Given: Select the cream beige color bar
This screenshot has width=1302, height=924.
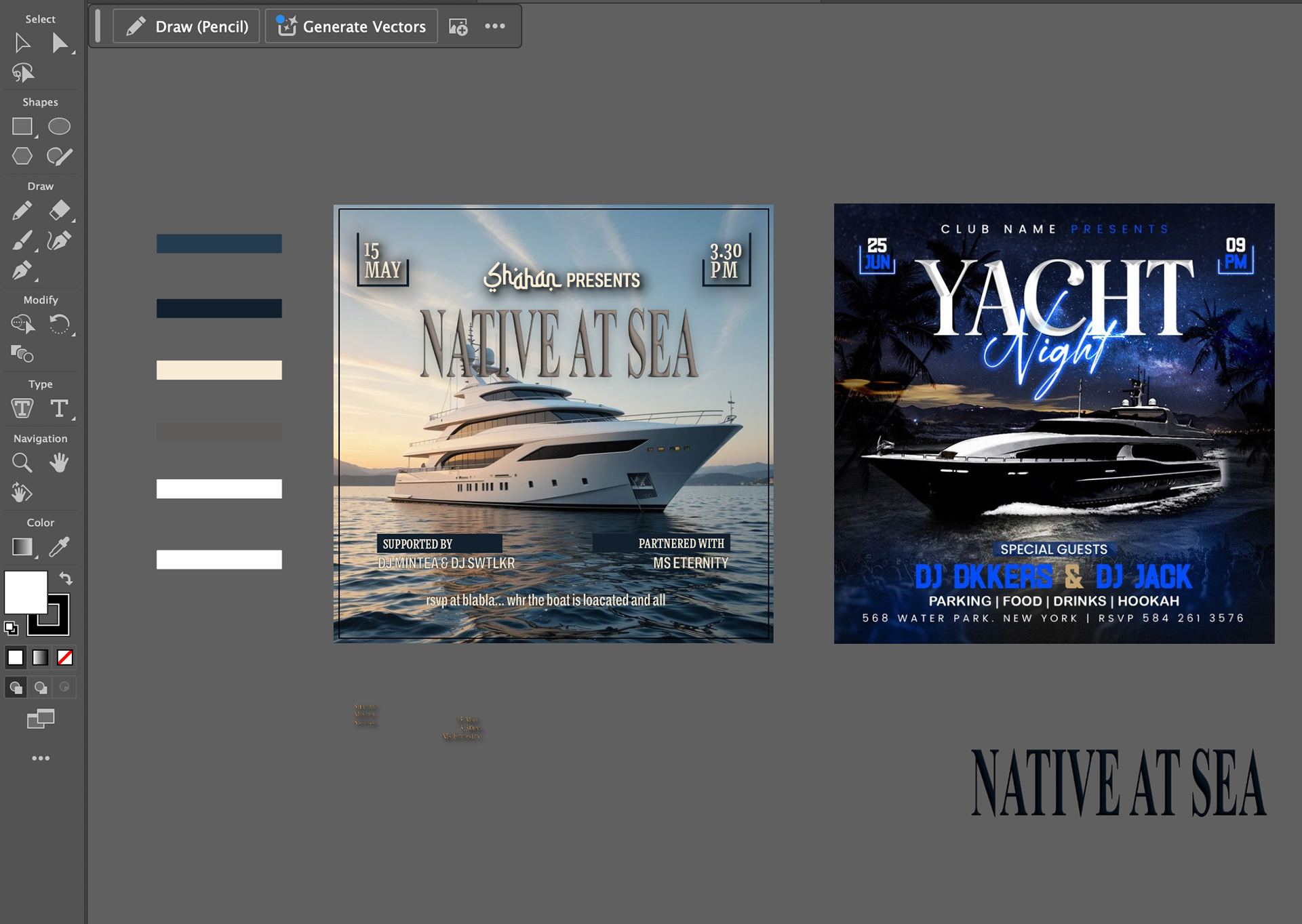Looking at the screenshot, I should pos(219,370).
